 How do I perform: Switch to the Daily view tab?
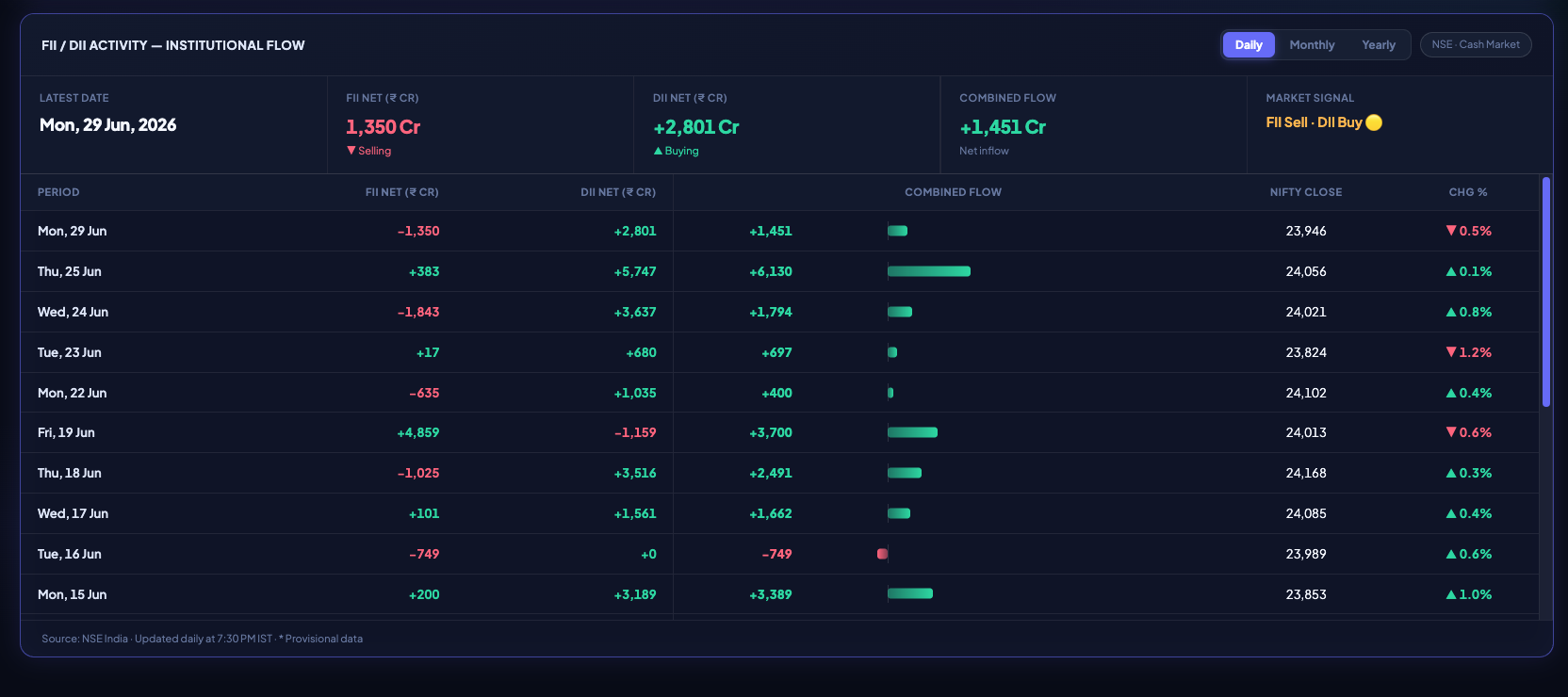click(1249, 45)
